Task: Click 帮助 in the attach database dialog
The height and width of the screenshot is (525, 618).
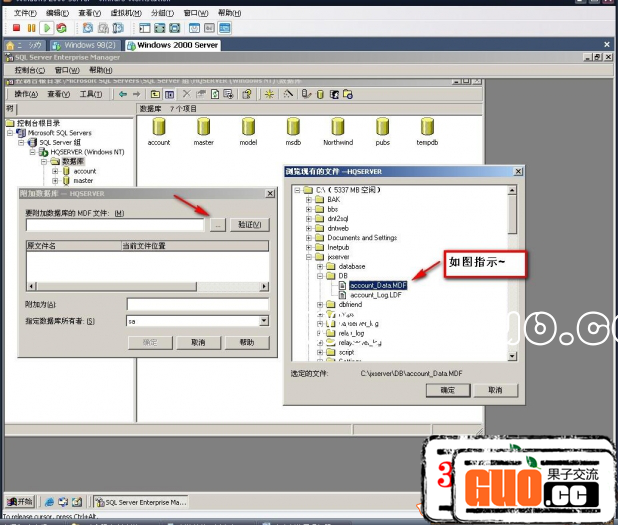Action: (x=247, y=343)
